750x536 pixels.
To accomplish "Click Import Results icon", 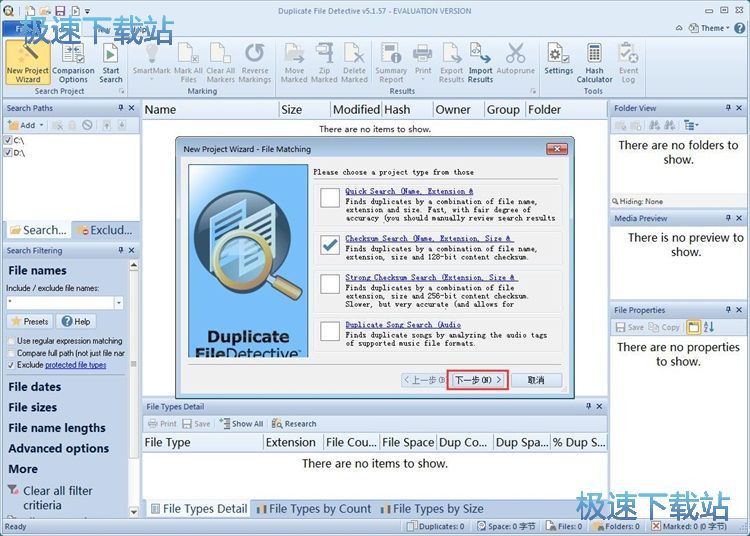I will click(x=480, y=62).
